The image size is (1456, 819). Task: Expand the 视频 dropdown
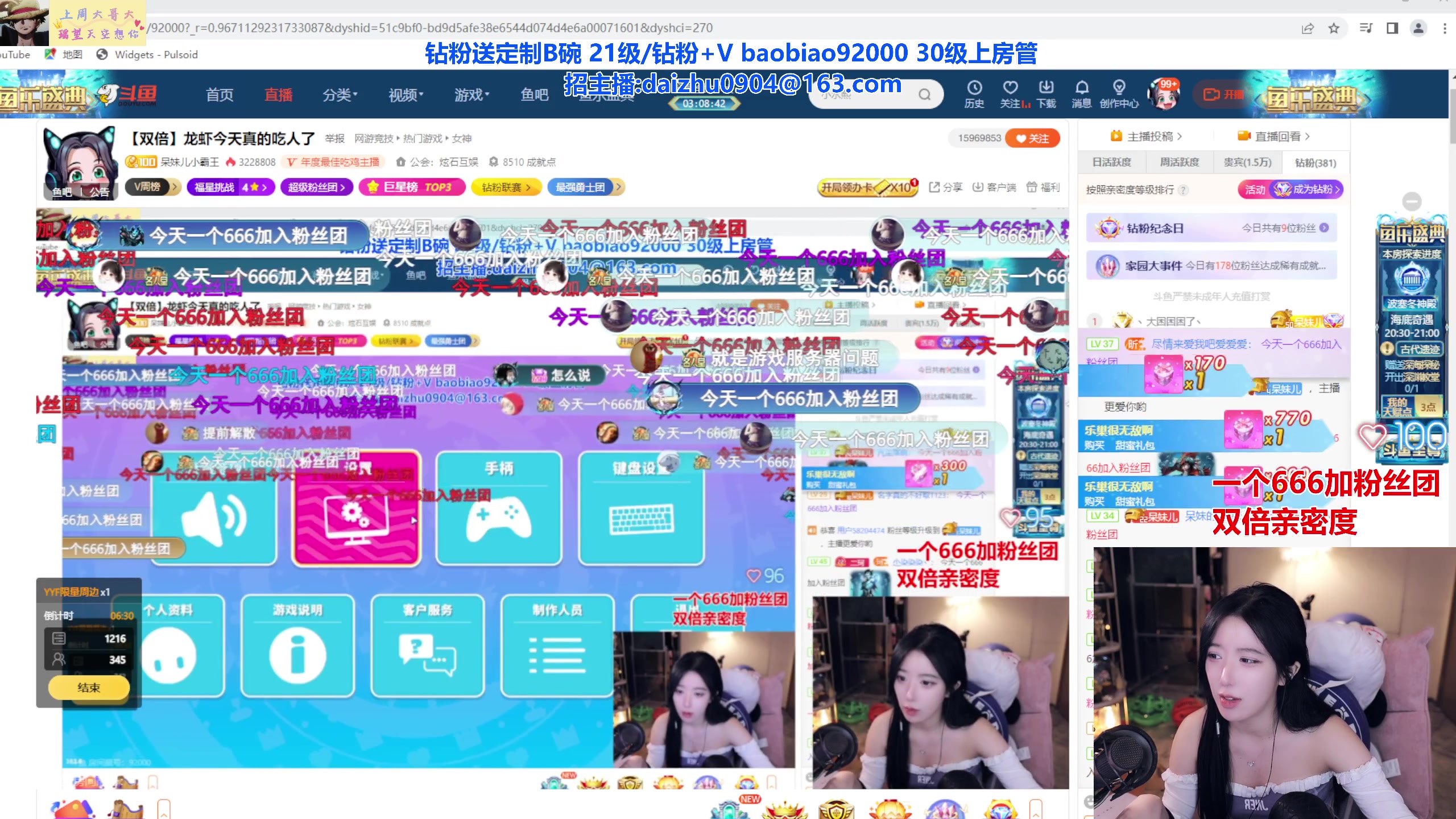(406, 94)
